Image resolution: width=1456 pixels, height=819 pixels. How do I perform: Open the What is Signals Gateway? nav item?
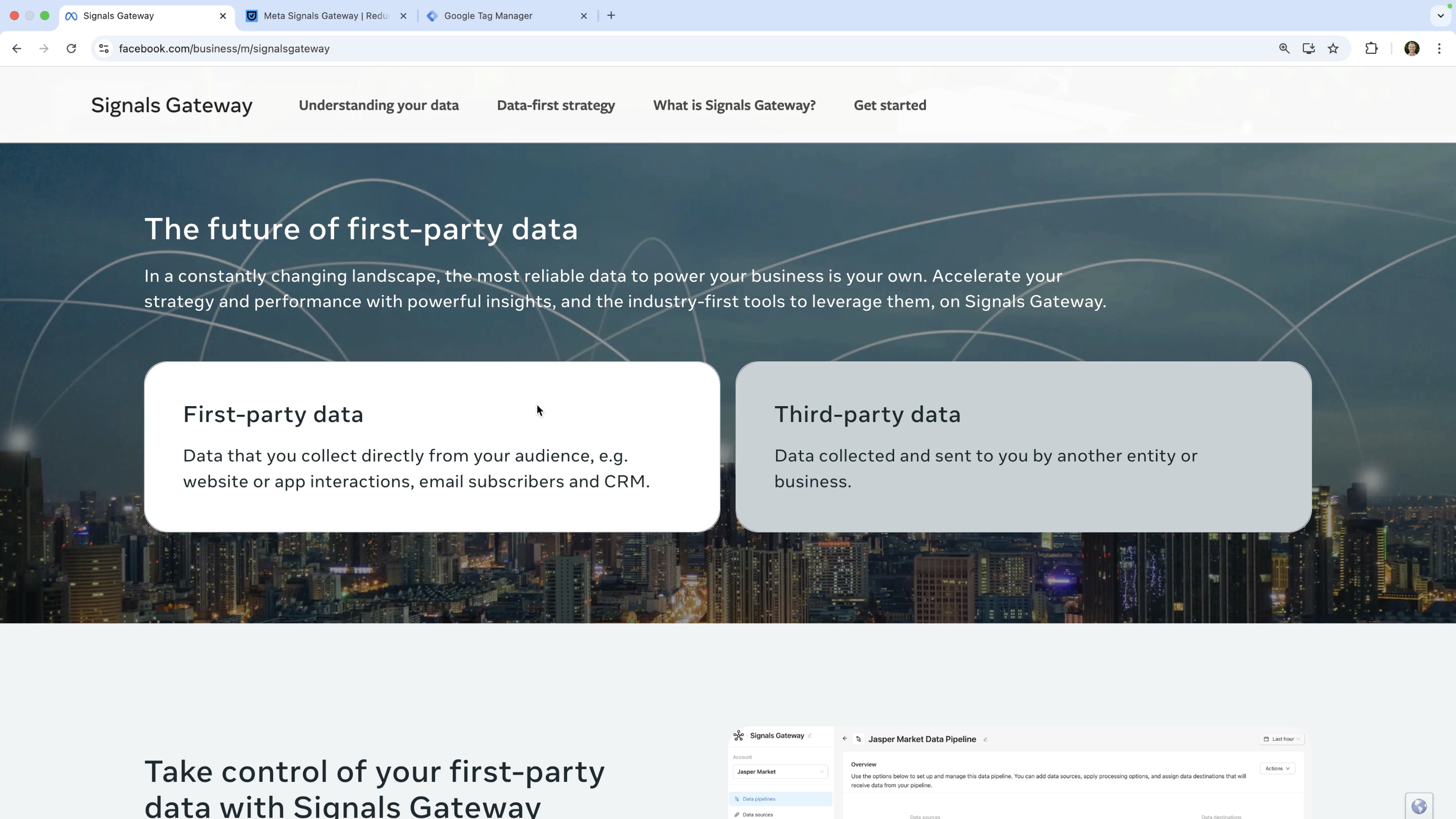coord(734,105)
